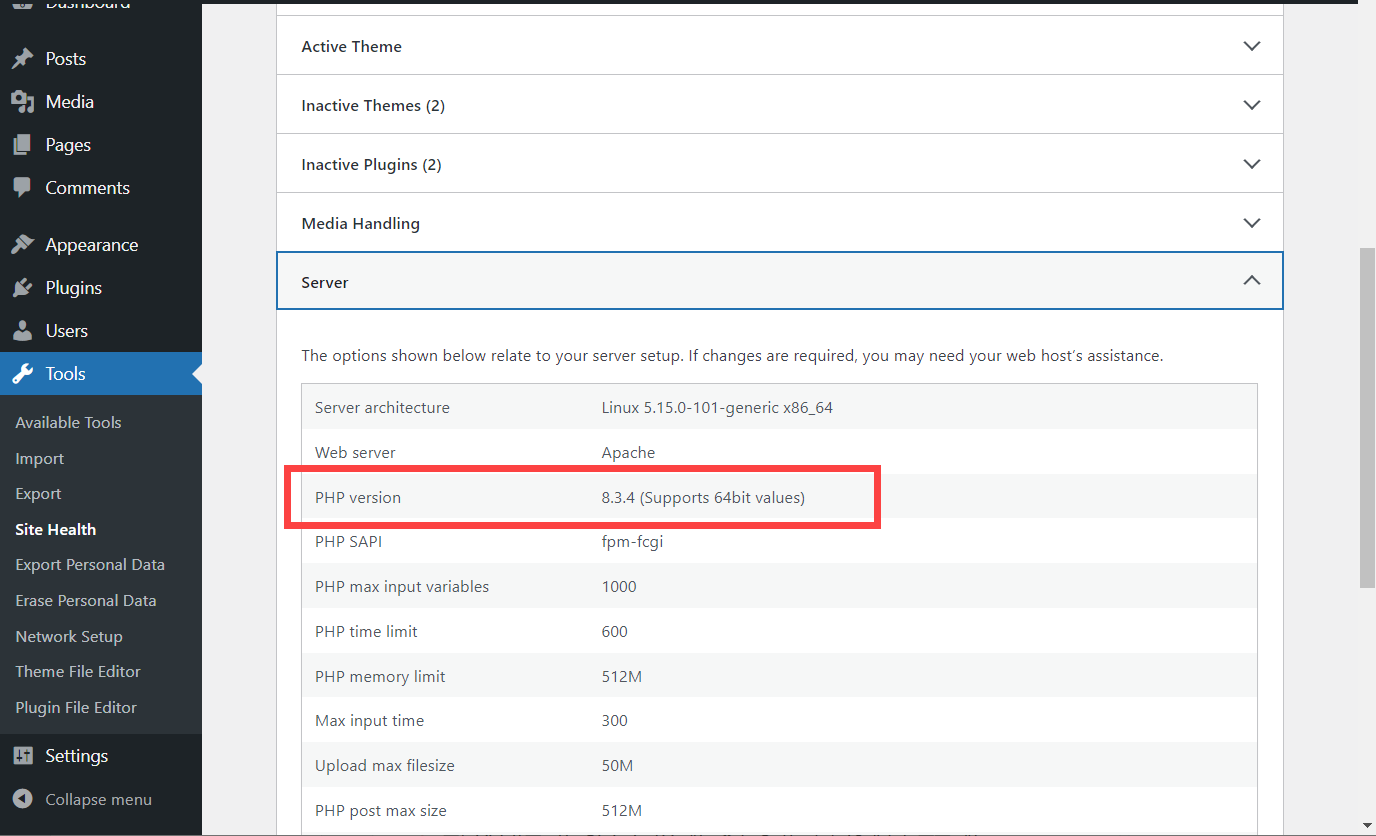Click the page vertical scrollbar thumb
The image size is (1376, 836).
click(x=1367, y=418)
